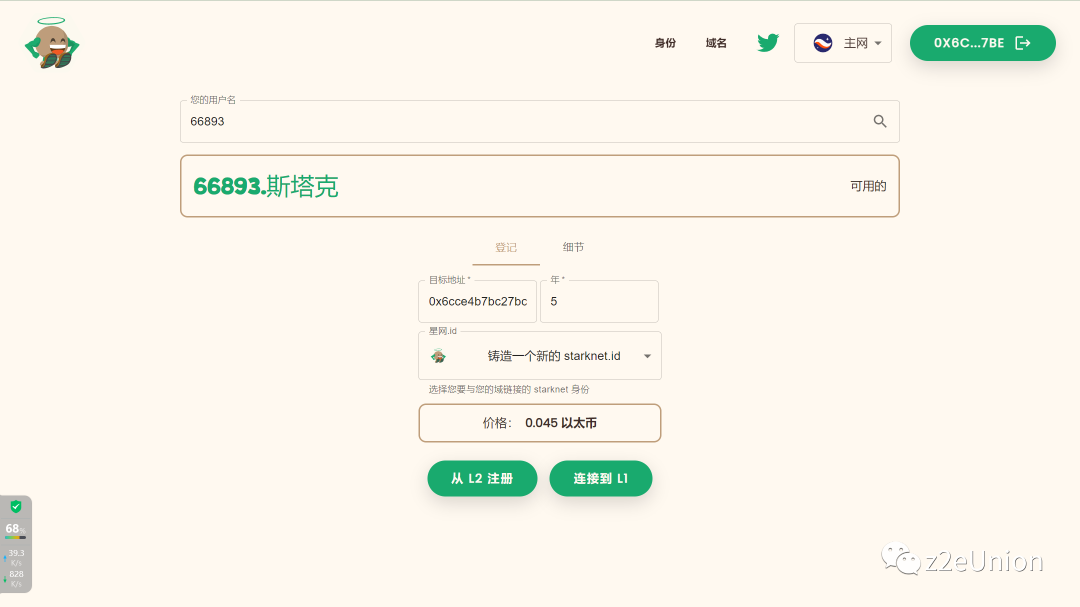Click the logout arrow on wallet button
The height and width of the screenshot is (607, 1080).
1022,43
